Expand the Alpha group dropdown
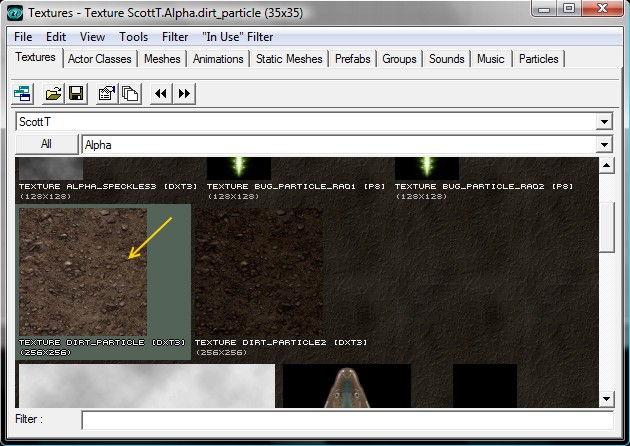Image resolution: width=630 pixels, height=446 pixels. click(603, 145)
